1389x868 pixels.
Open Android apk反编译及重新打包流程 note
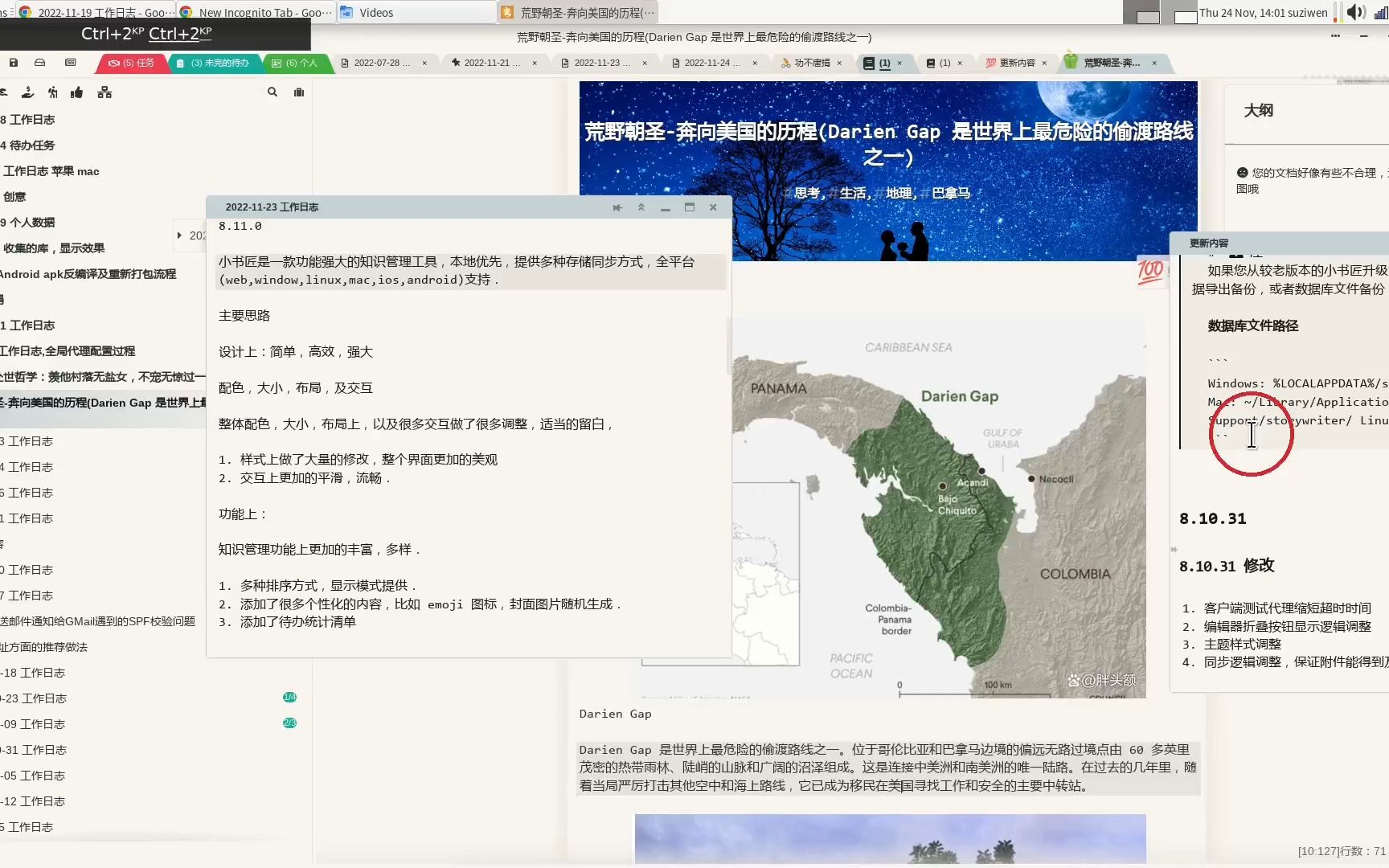click(x=88, y=274)
